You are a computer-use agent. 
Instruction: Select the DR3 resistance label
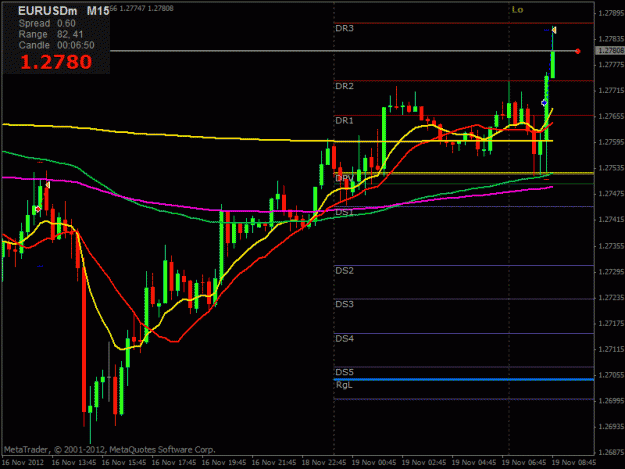[x=344, y=28]
